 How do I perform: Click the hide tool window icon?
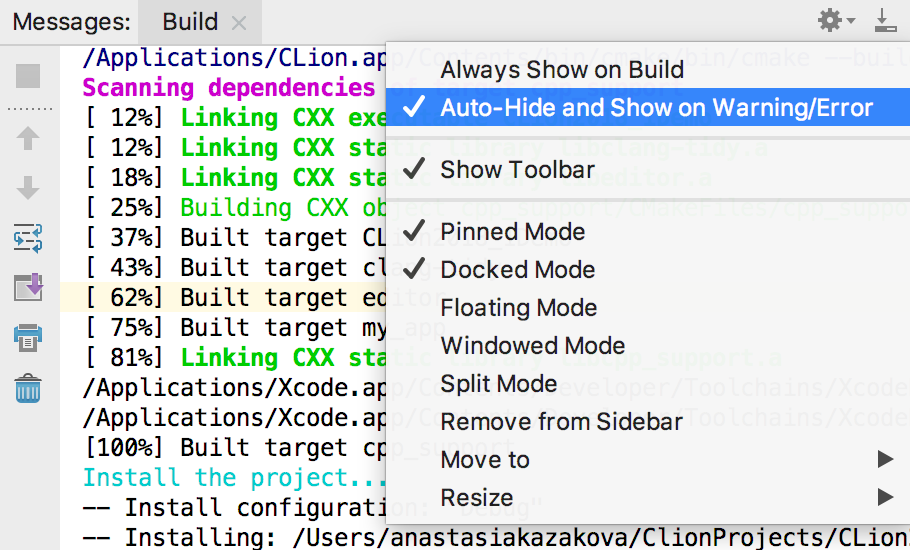(x=886, y=20)
